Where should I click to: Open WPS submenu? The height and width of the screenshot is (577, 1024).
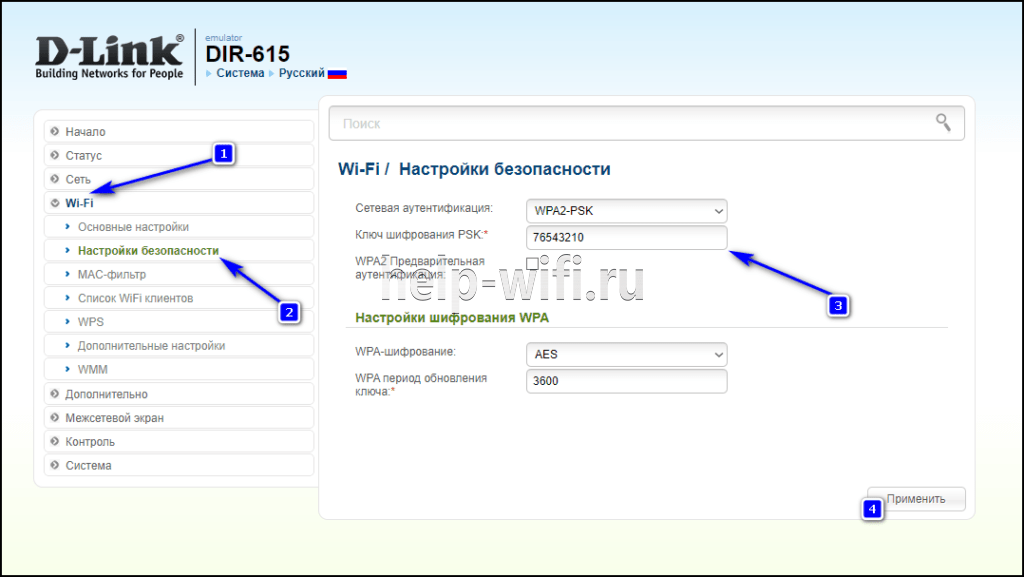click(179, 322)
